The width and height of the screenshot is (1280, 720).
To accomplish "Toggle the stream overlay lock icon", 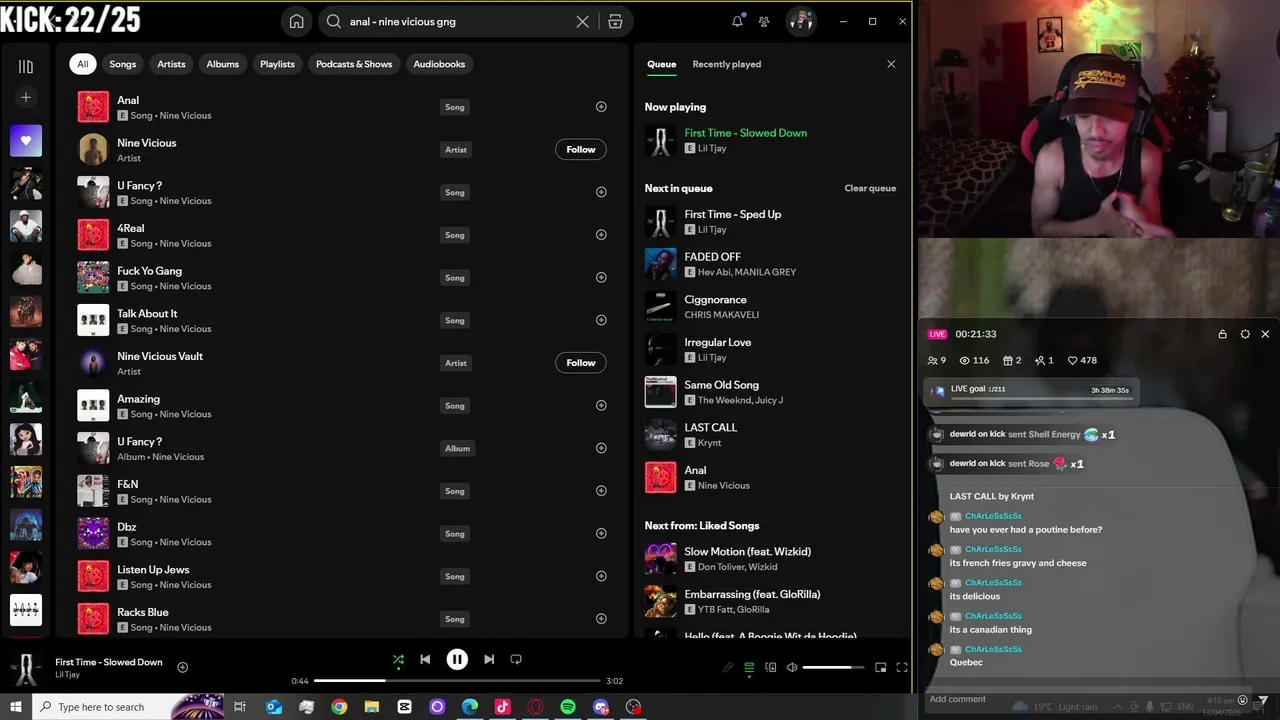I will pyautogui.click(x=1222, y=334).
